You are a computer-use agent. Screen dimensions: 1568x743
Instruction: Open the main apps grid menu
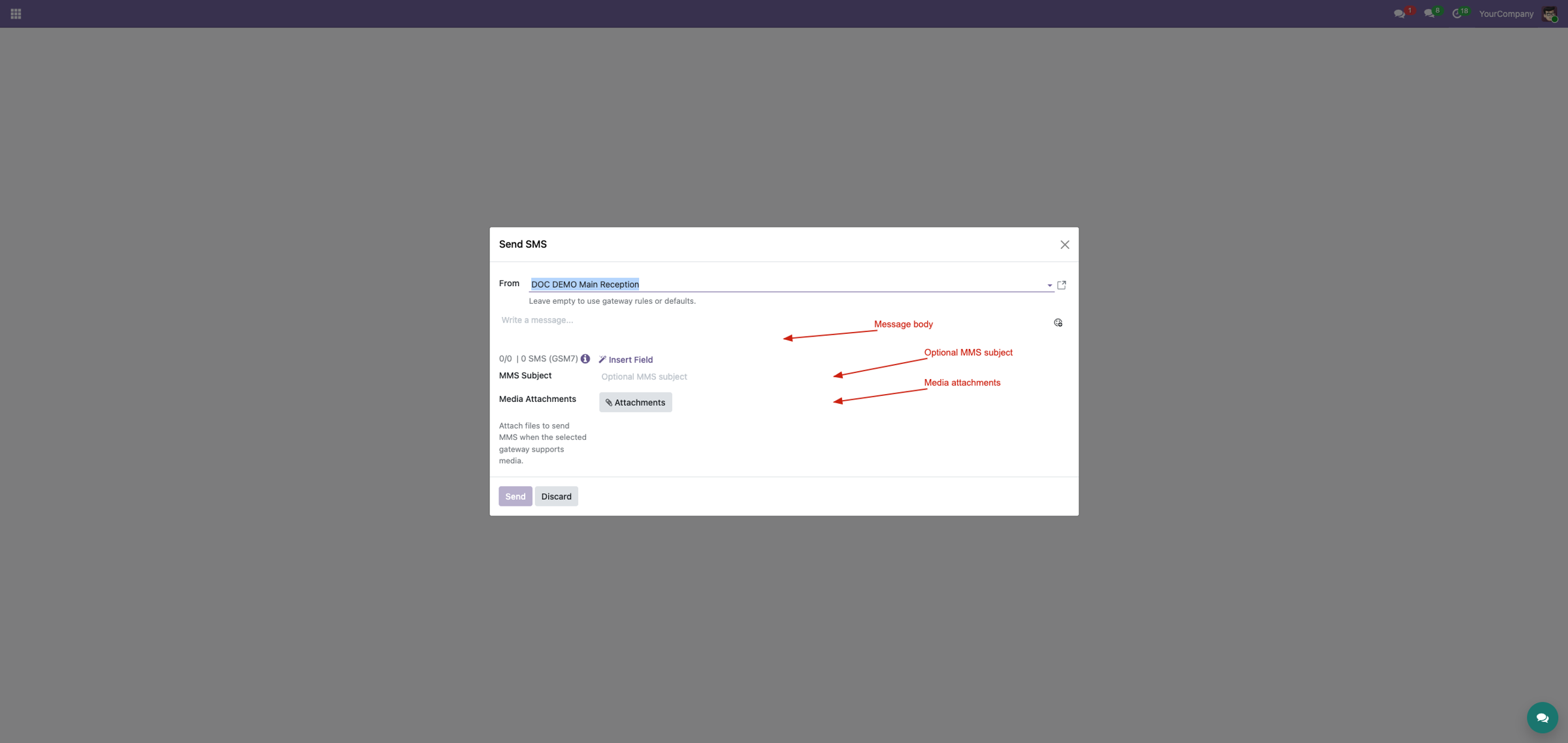click(x=16, y=14)
